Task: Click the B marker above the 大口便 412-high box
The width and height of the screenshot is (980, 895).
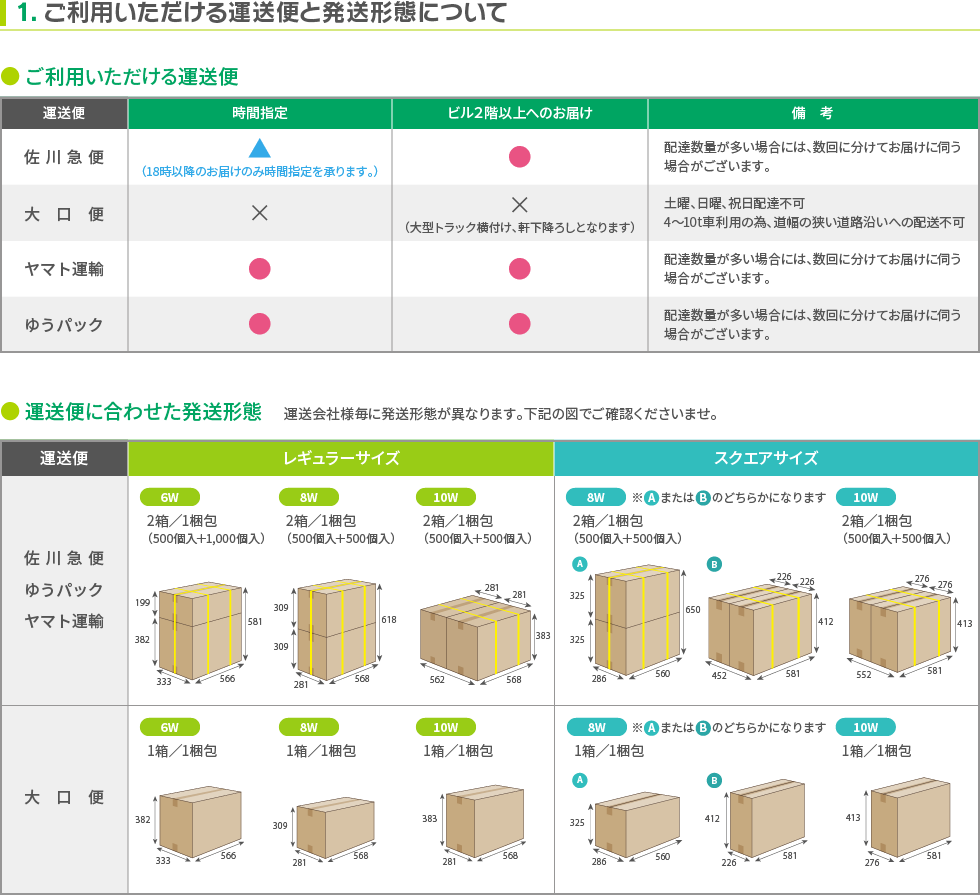Action: tap(714, 780)
